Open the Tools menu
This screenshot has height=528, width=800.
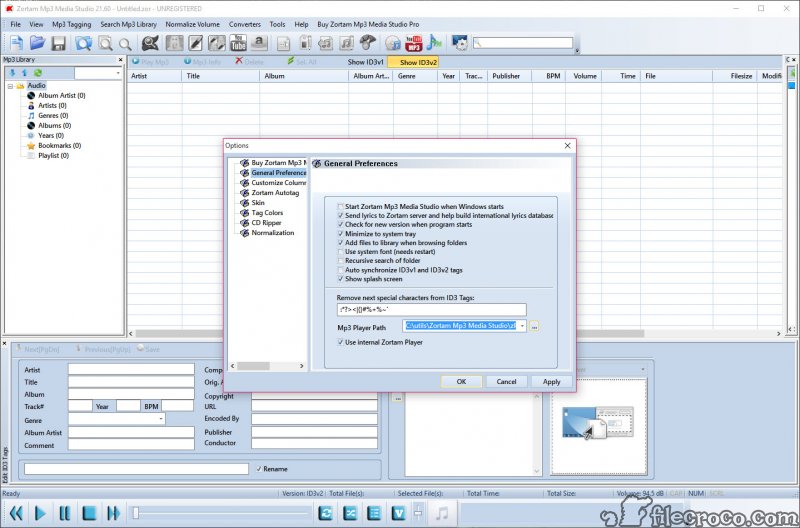[277, 24]
